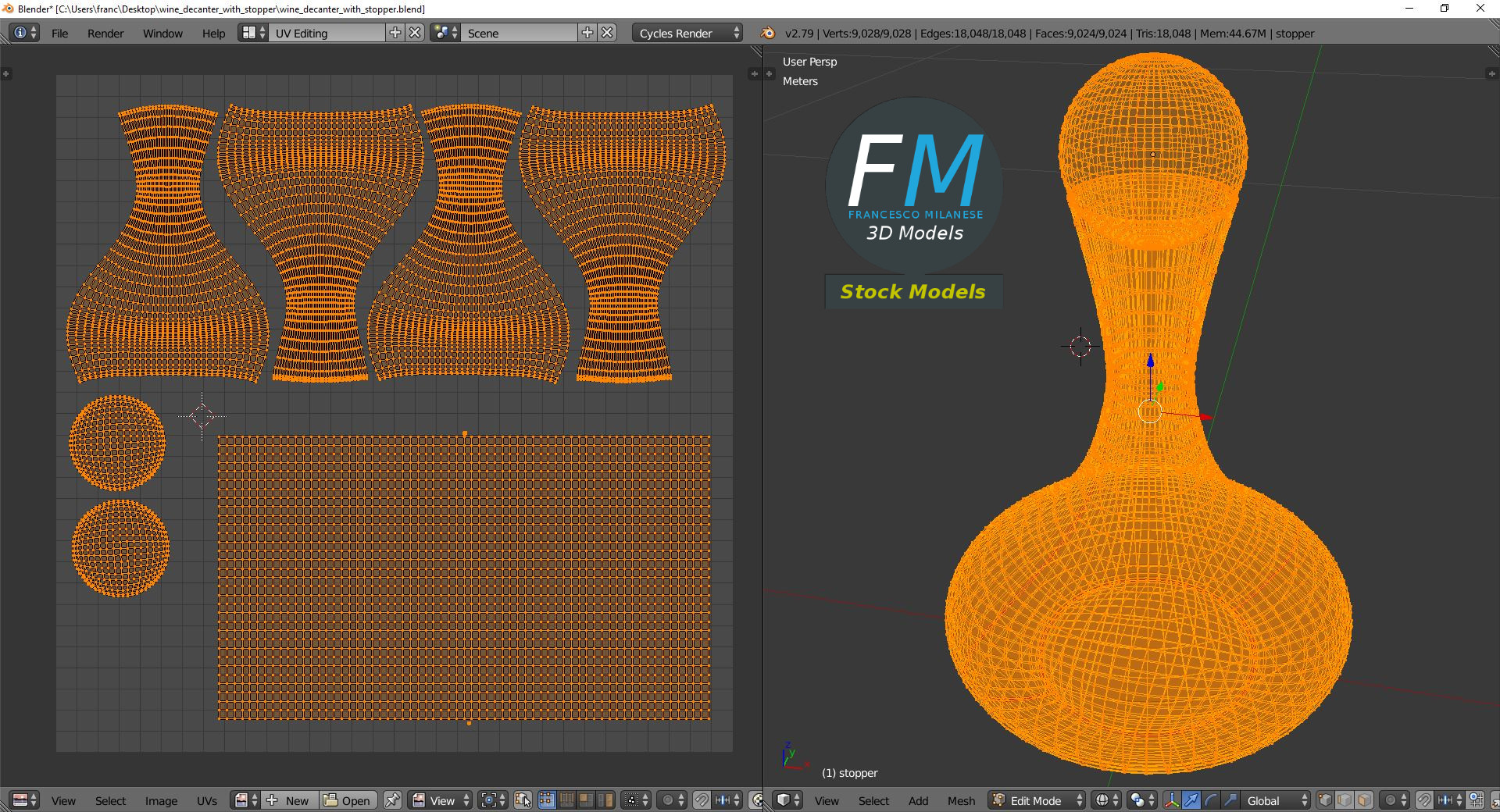The image size is (1500, 812).
Task: Open the 3D View pivot point dropdown
Action: coord(1142,800)
